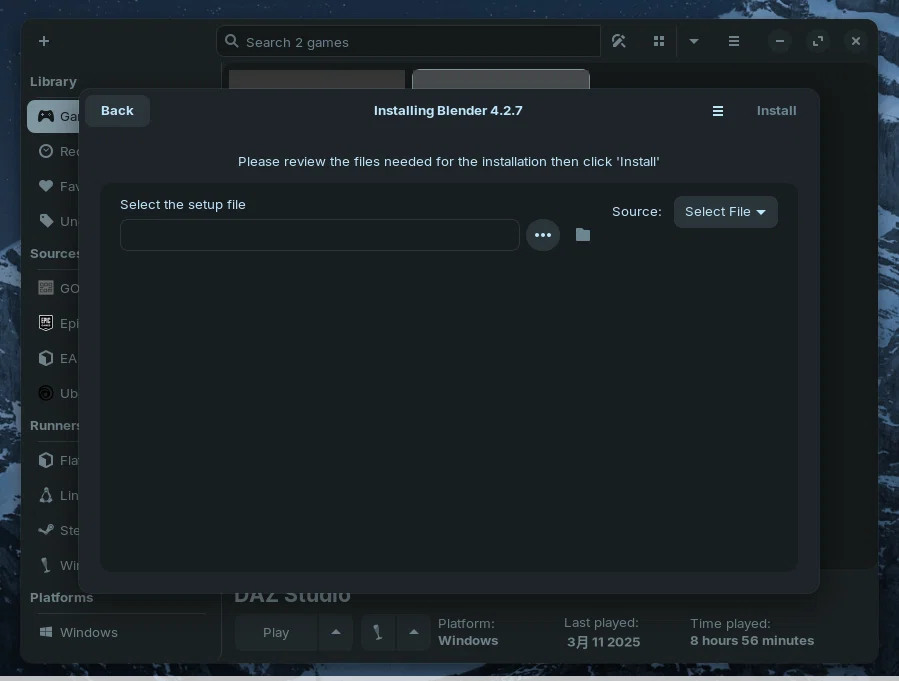Go Back in the installer dialog
Screen dimensions: 899x681
coord(117,111)
